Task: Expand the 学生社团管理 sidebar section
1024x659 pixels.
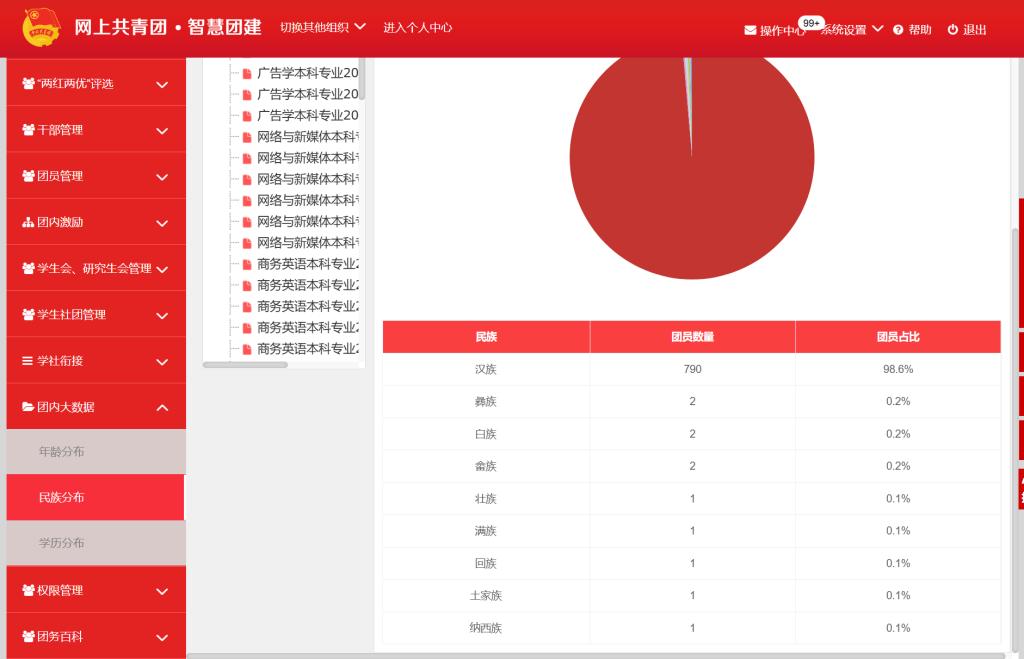Action: click(x=95, y=315)
